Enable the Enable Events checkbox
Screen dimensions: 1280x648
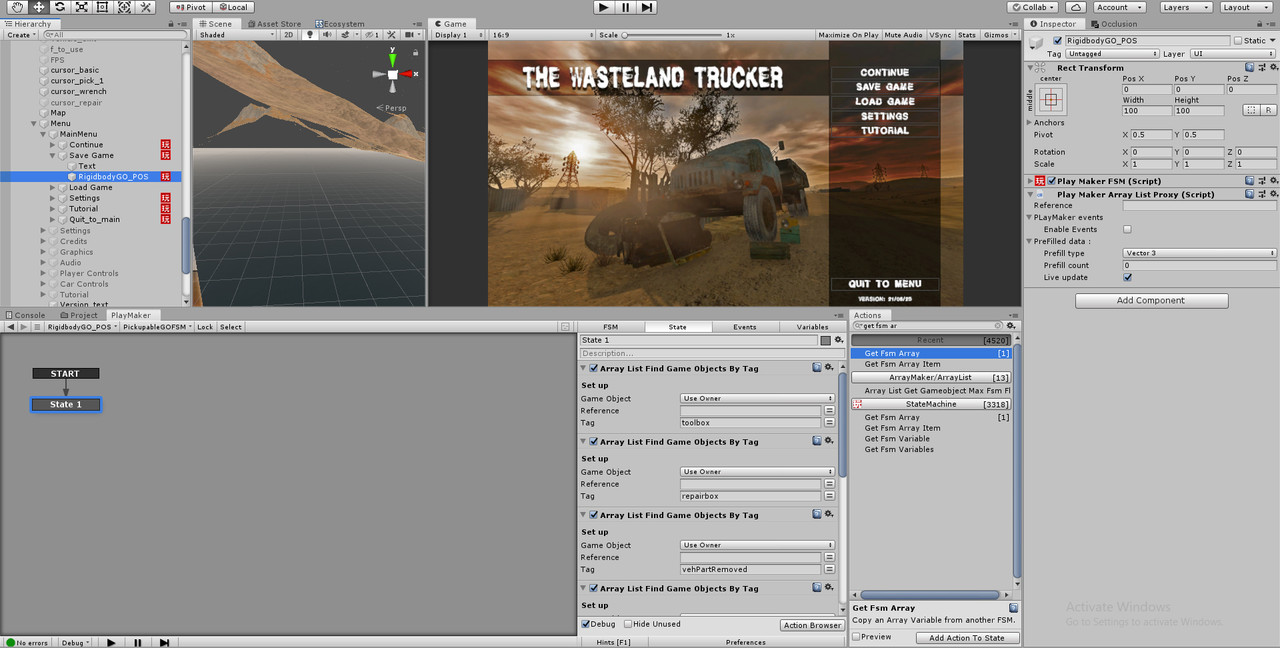tap(1127, 230)
